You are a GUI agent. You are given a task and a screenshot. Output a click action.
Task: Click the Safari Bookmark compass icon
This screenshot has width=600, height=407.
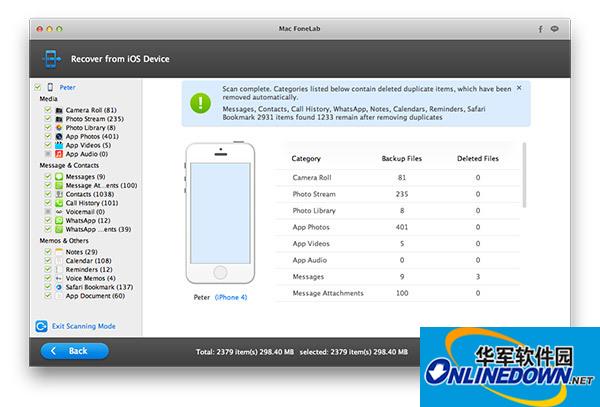click(59, 287)
